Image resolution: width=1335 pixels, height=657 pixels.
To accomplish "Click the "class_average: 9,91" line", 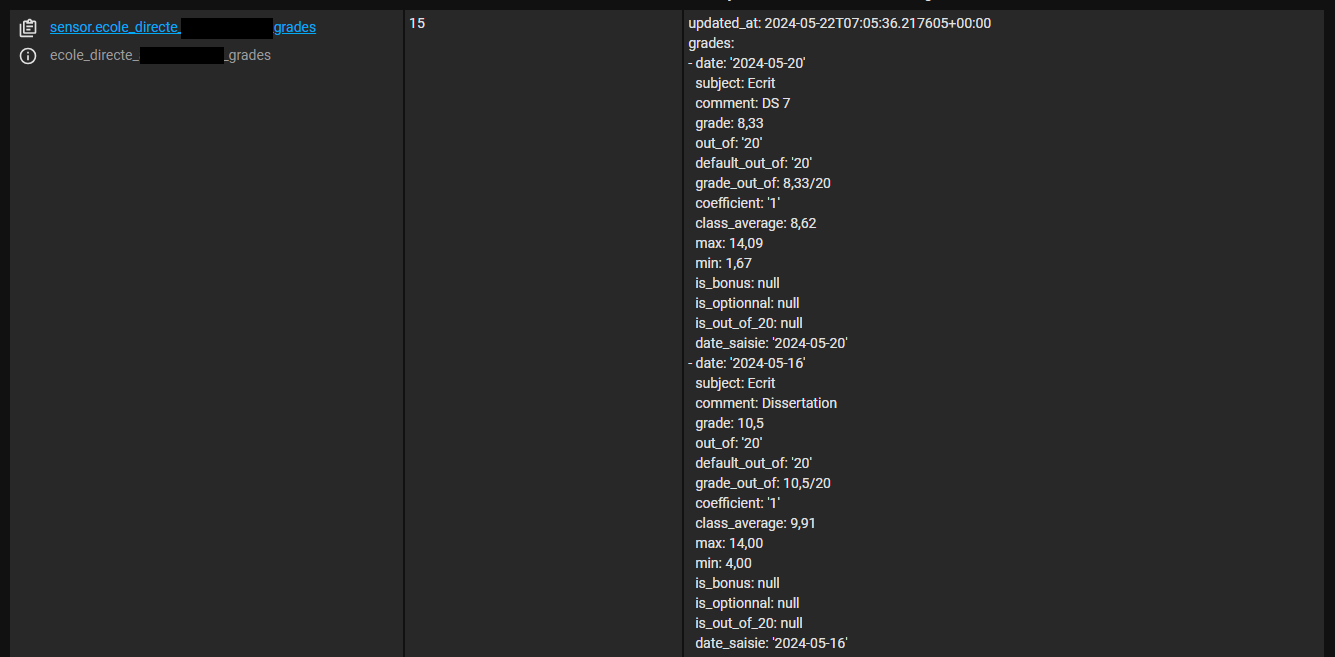I will (x=755, y=523).
